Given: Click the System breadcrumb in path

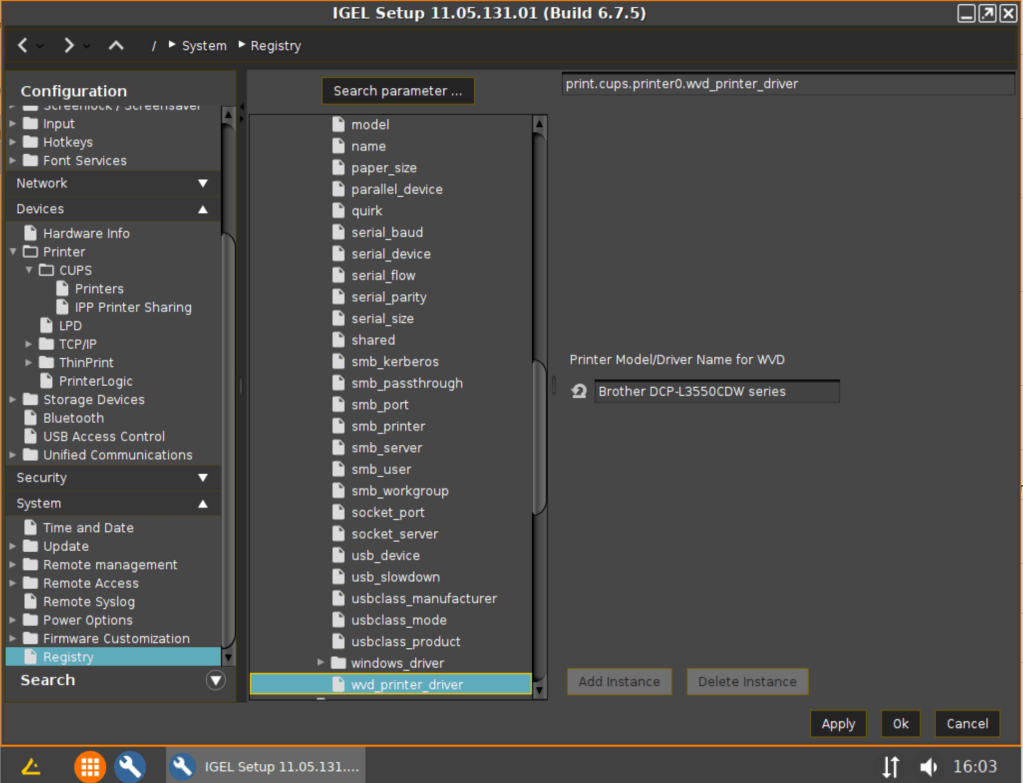Looking at the screenshot, I should tap(204, 46).
